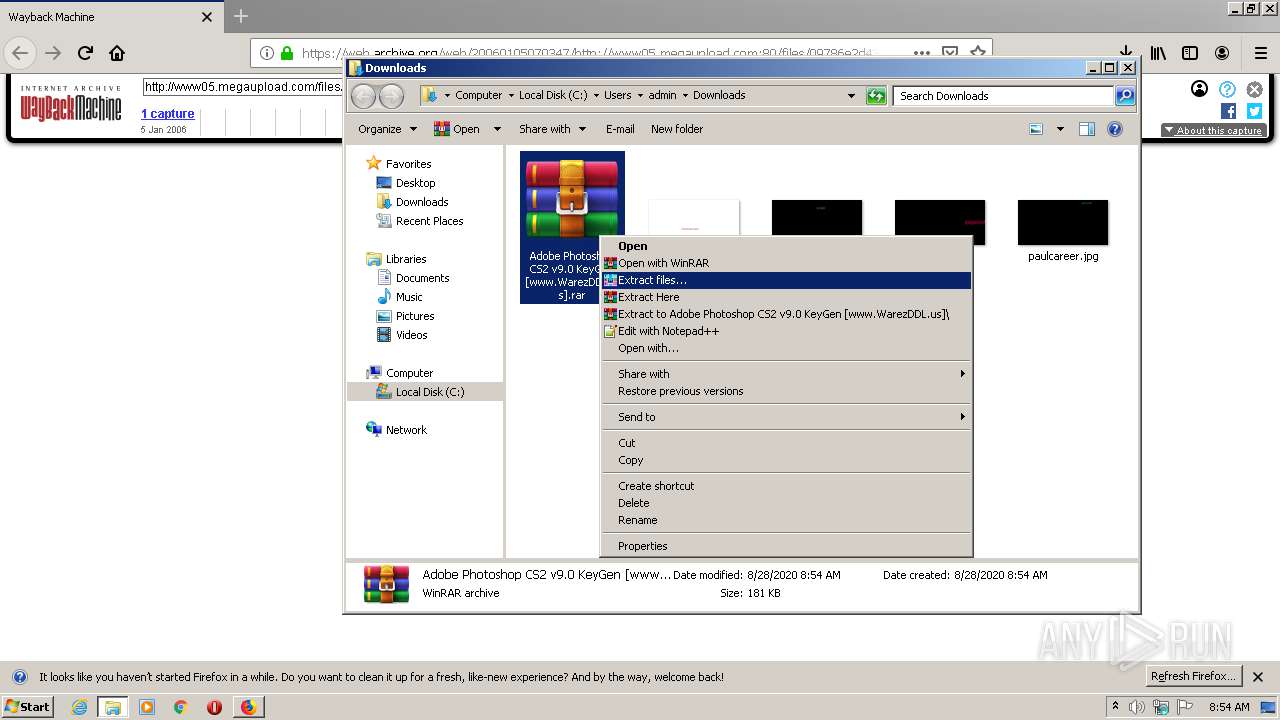The width and height of the screenshot is (1280, 720).
Task: Close the Wayback Machine toolbar
Action: 1254,89
